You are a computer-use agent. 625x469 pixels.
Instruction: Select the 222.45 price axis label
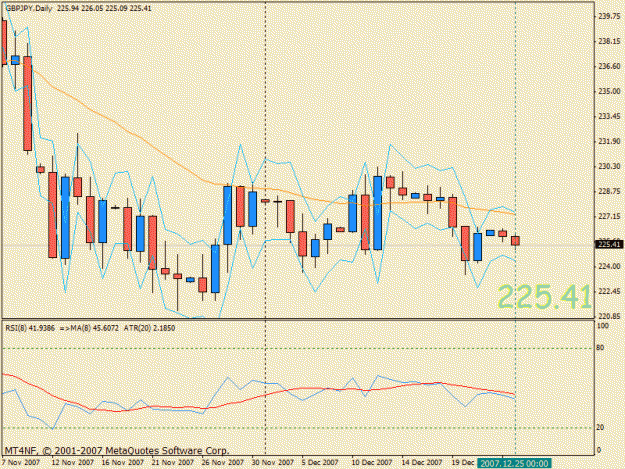[609, 291]
